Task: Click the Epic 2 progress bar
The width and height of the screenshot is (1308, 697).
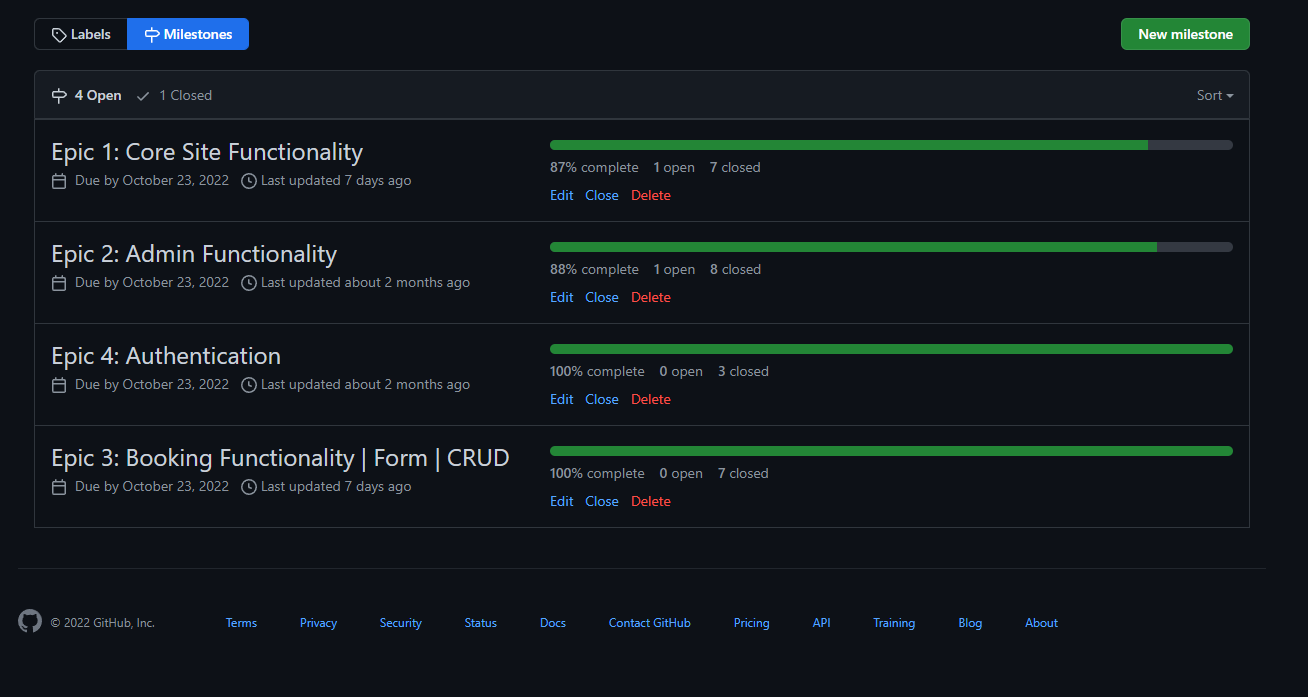Action: tap(891, 247)
